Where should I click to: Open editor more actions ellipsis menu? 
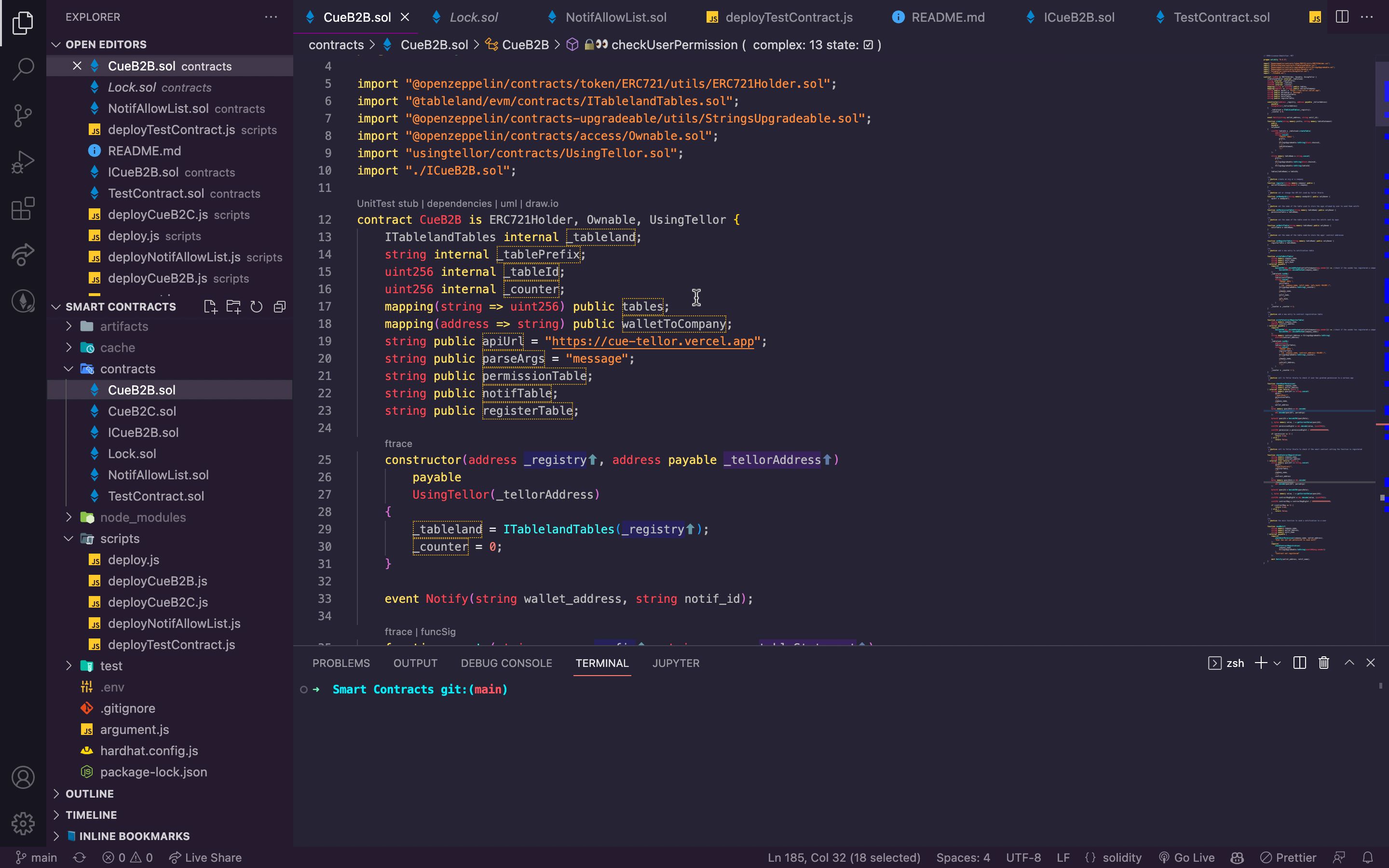pos(1367,17)
